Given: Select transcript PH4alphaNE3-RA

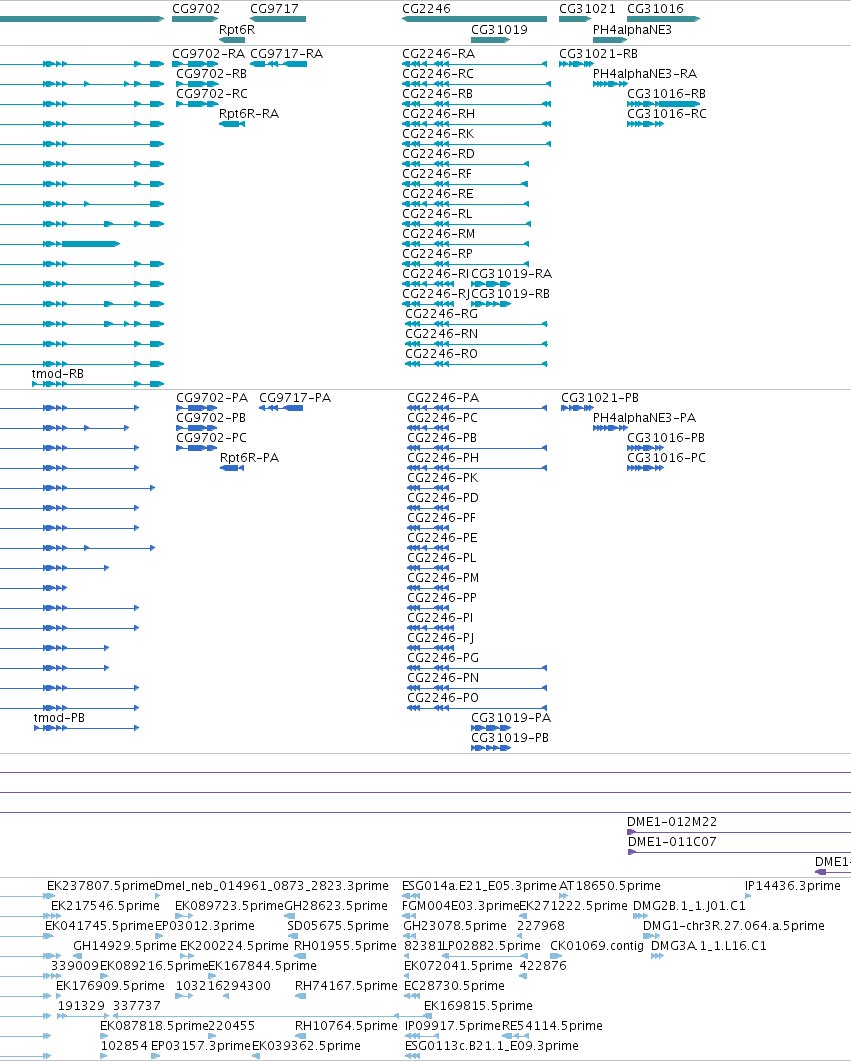Looking at the screenshot, I should click(645, 74).
